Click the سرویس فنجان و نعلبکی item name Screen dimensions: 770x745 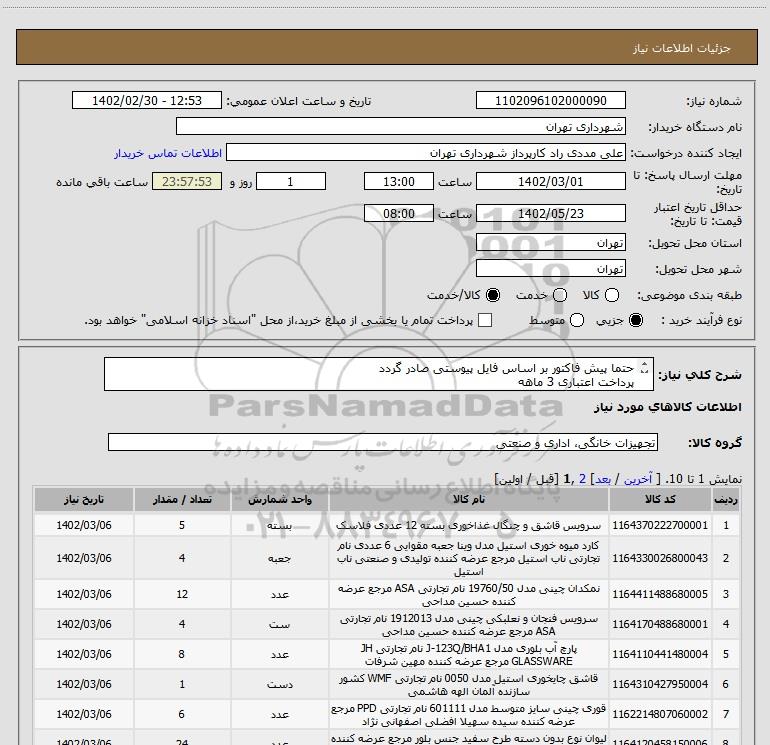coord(468,624)
